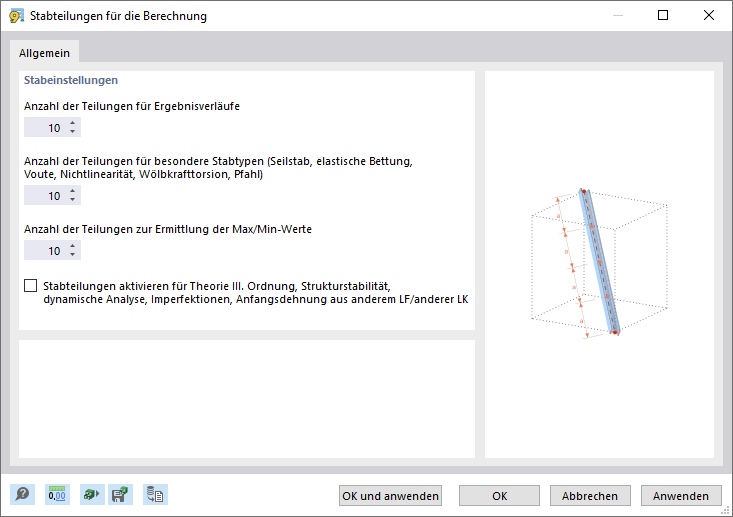Close the Stabteilungen für die Berechnung dialog
This screenshot has width=733, height=517.
[709, 15]
